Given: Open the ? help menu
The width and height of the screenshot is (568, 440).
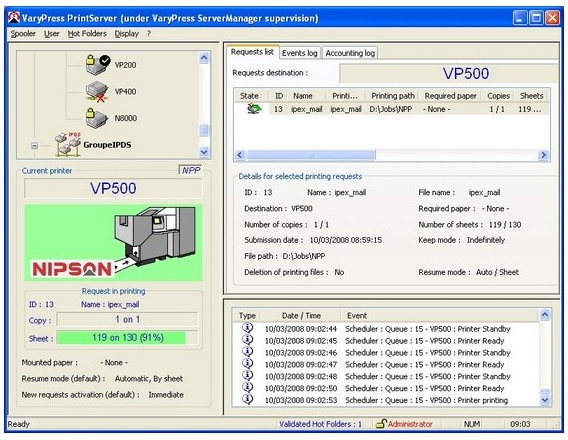Looking at the screenshot, I should point(149,34).
